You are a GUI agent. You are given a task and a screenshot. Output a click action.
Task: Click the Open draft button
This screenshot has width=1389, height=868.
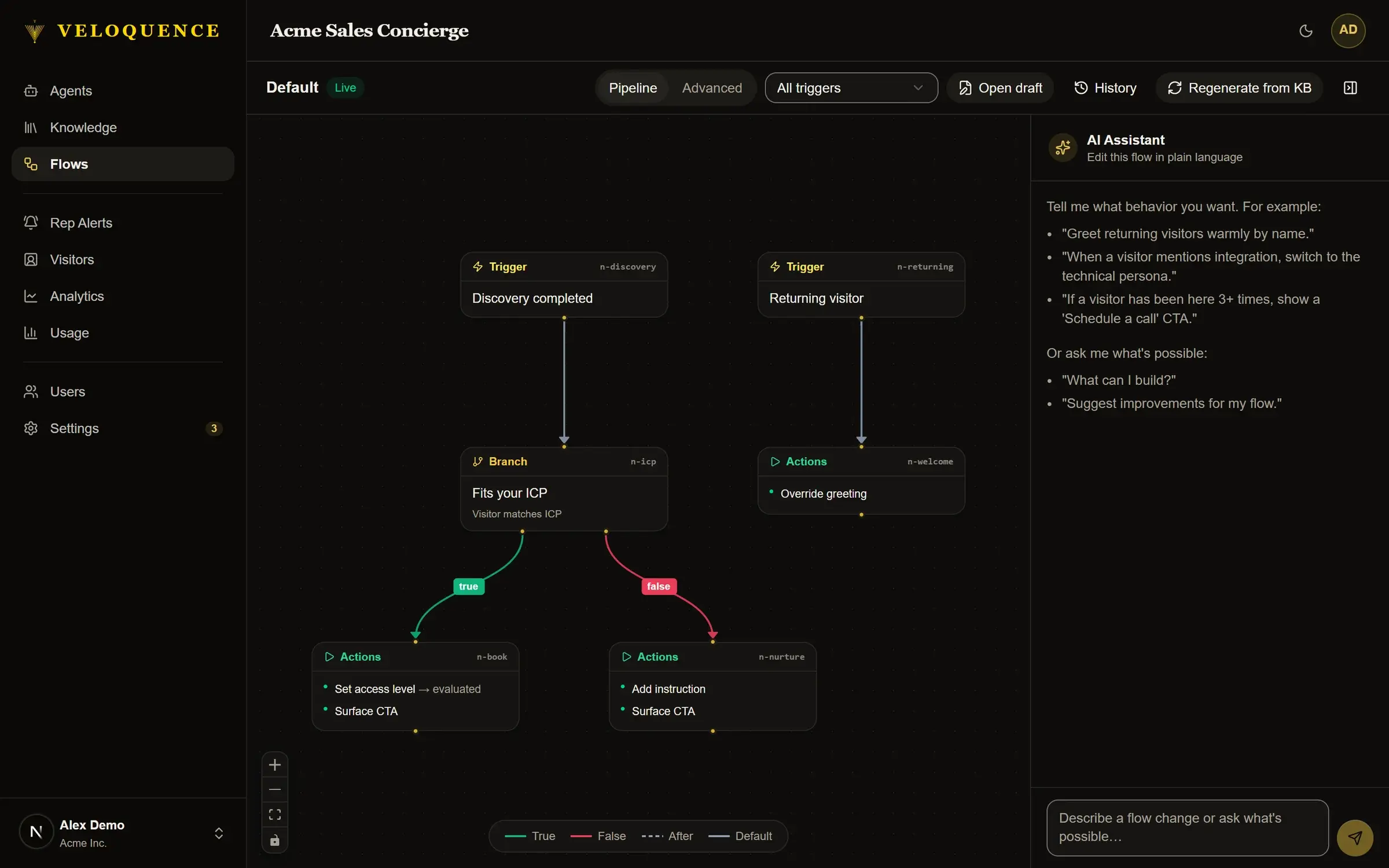coord(1000,88)
